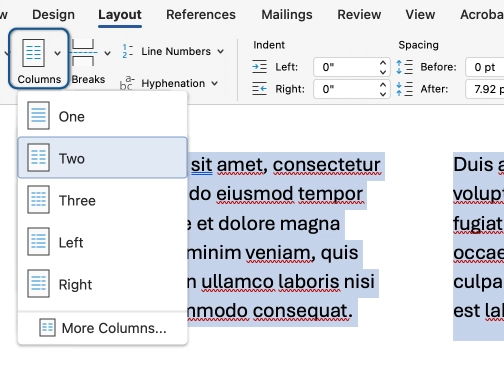Decrease Indent Right with down arrow
The height and width of the screenshot is (379, 504).
(383, 93)
